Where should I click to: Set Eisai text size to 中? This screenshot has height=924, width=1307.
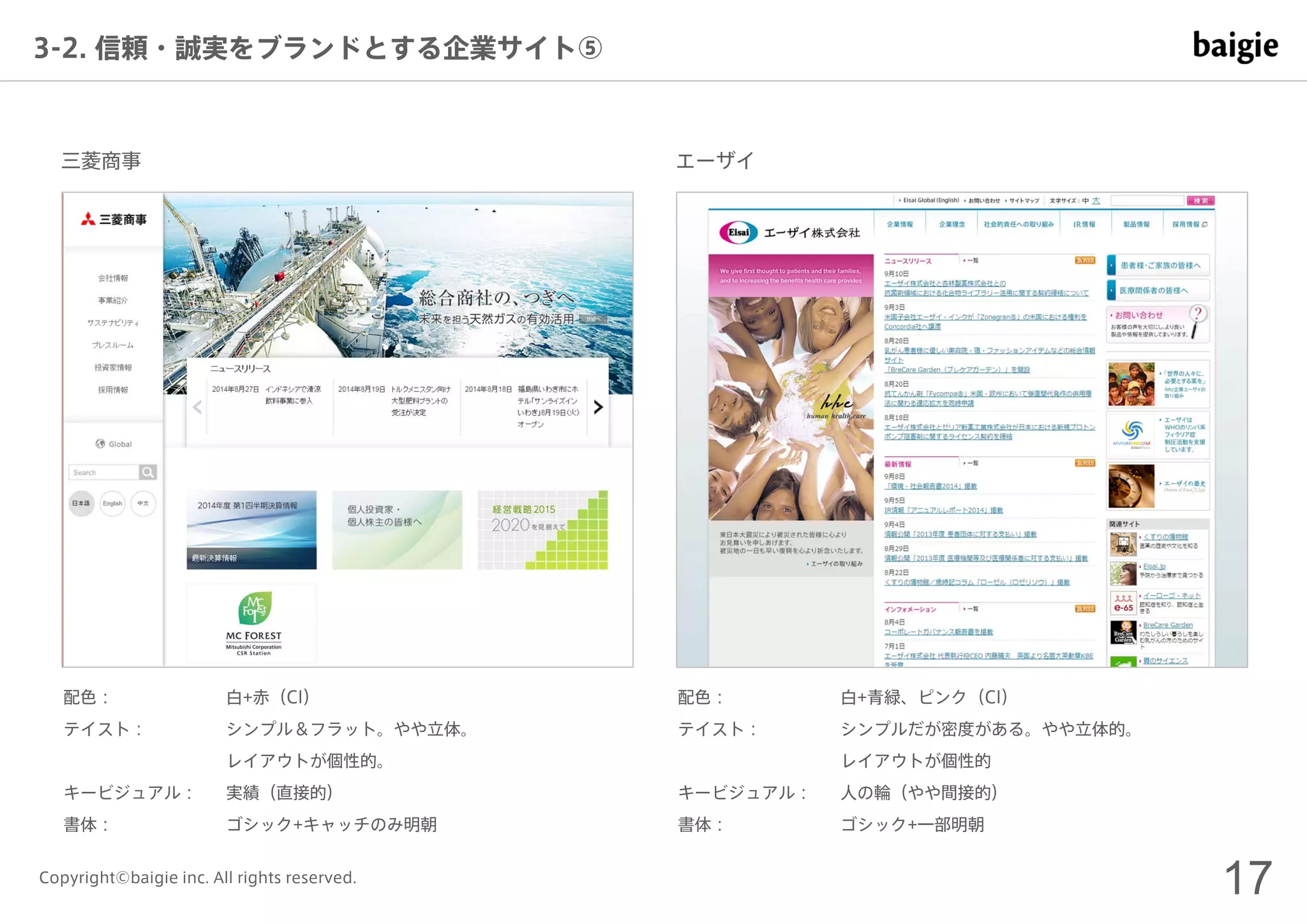coord(1085,200)
